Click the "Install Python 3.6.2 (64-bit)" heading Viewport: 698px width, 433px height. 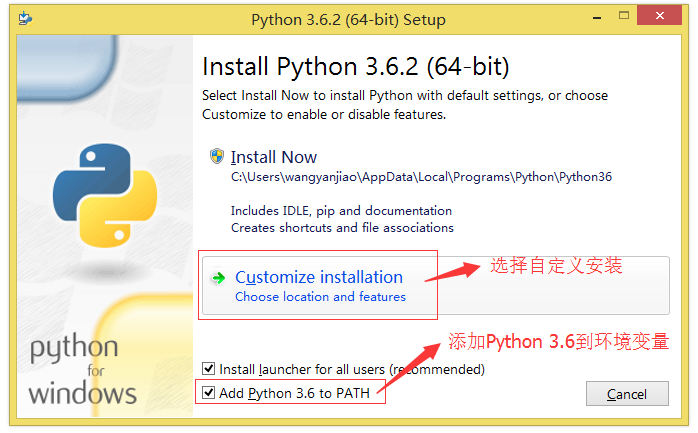tap(356, 67)
